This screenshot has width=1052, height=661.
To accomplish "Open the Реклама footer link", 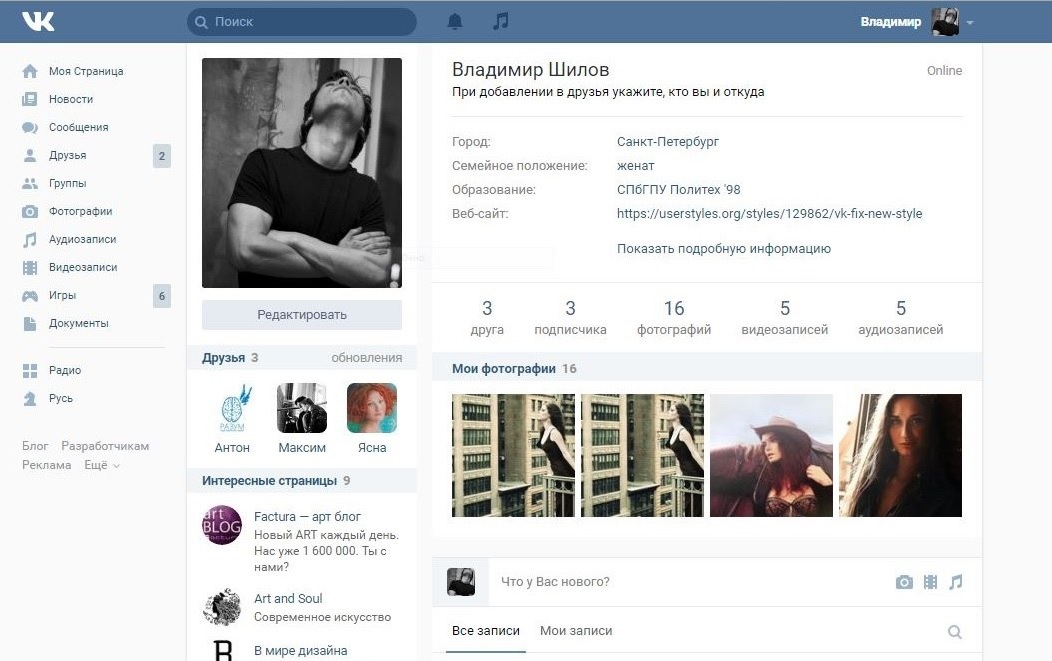I will click(x=46, y=465).
